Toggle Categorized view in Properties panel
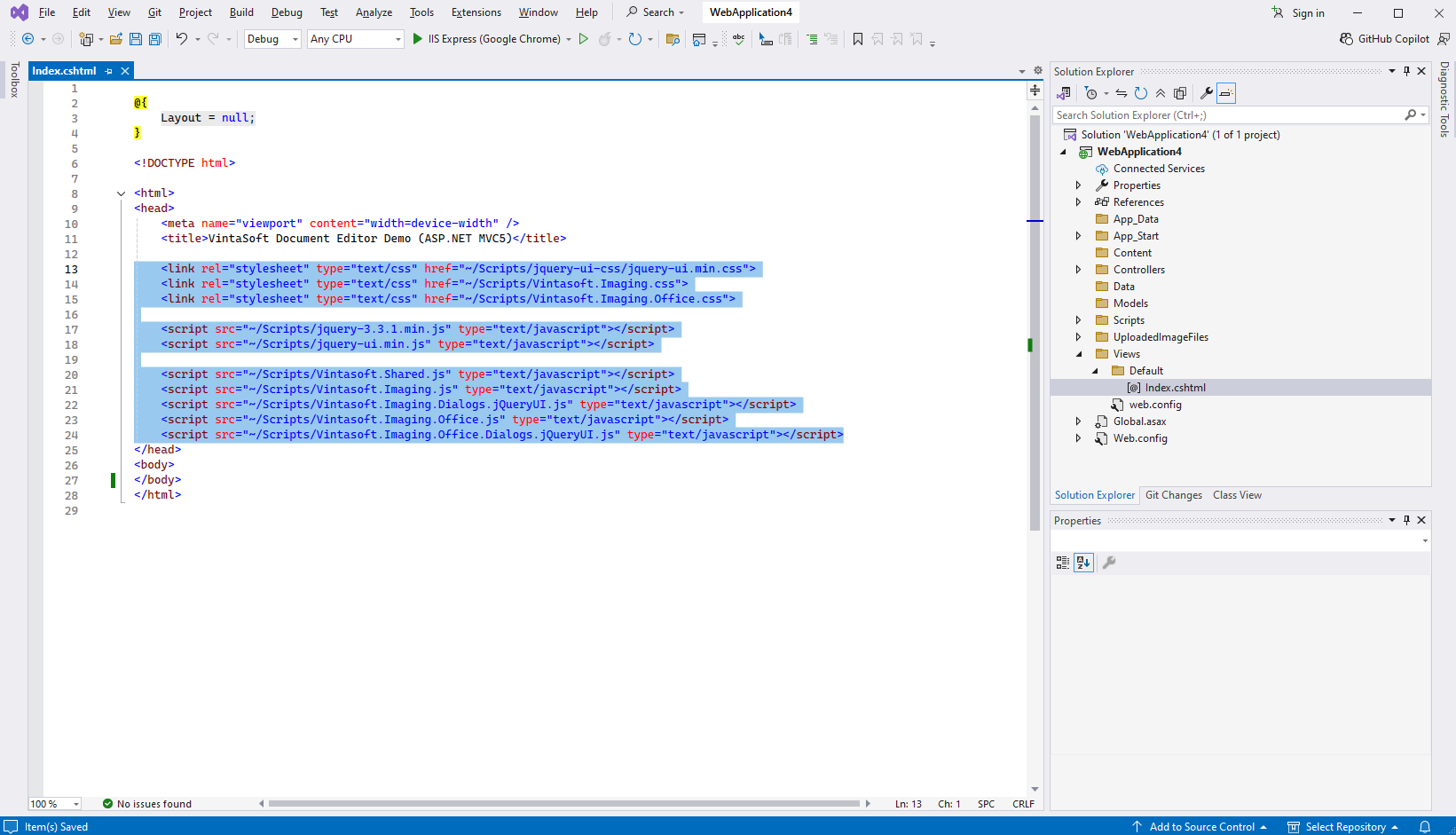Image resolution: width=1456 pixels, height=835 pixels. [1062, 563]
